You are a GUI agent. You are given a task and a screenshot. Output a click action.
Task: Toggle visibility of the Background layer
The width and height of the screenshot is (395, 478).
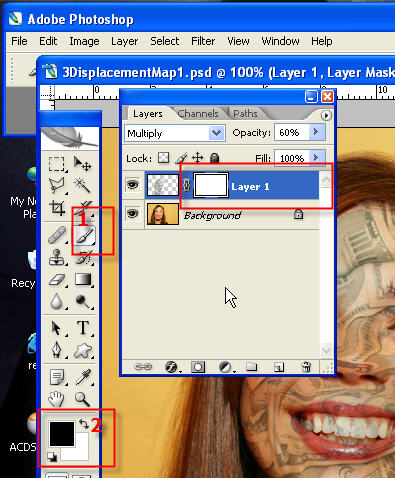133,213
